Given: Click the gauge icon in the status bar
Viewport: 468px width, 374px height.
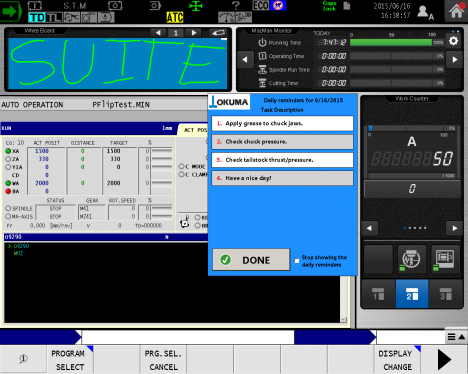Looking at the screenshot, I should (x=227, y=17).
